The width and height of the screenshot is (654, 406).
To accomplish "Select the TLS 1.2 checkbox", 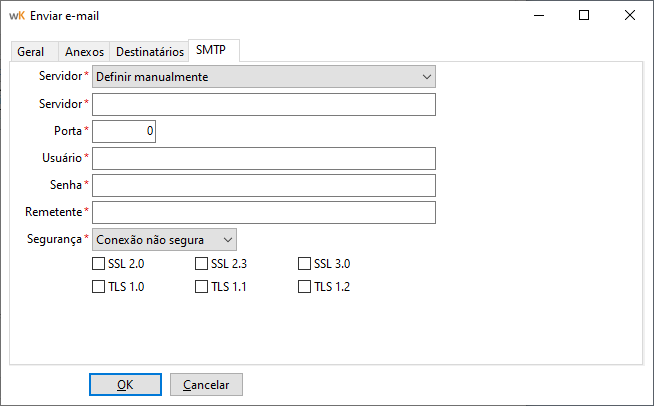I will coord(305,287).
